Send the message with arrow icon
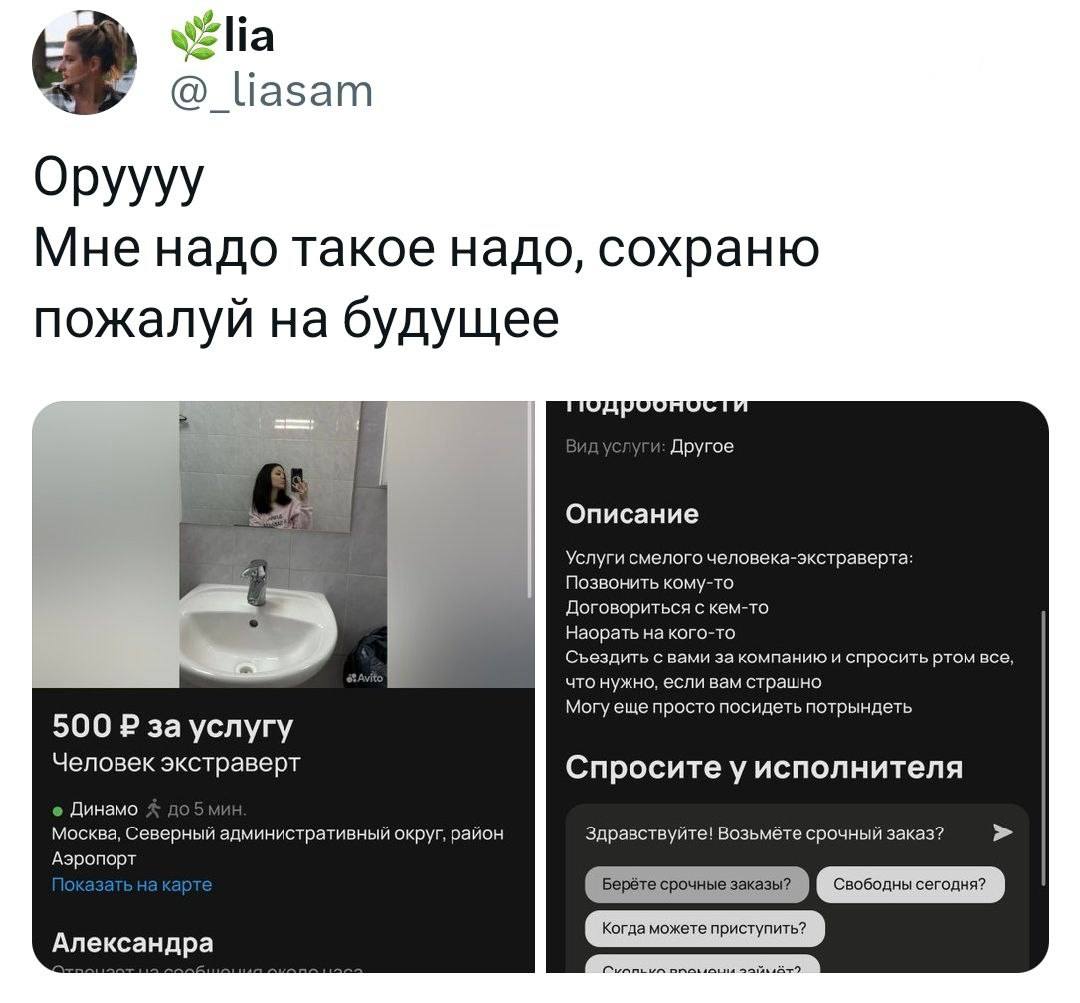The image size is (1080, 1003). coord(1002,833)
